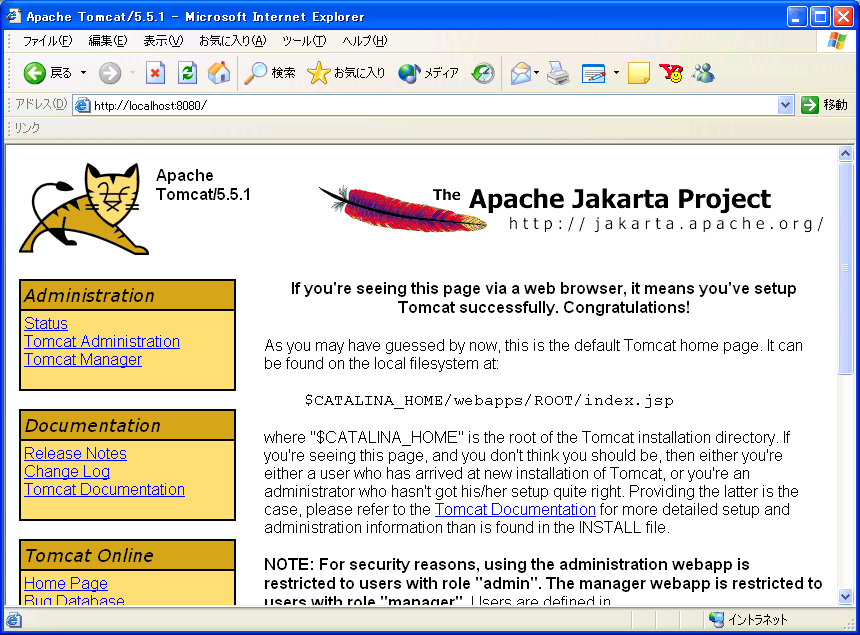Click the Forward arrow toolbar button
The image size is (860, 635).
110,73
